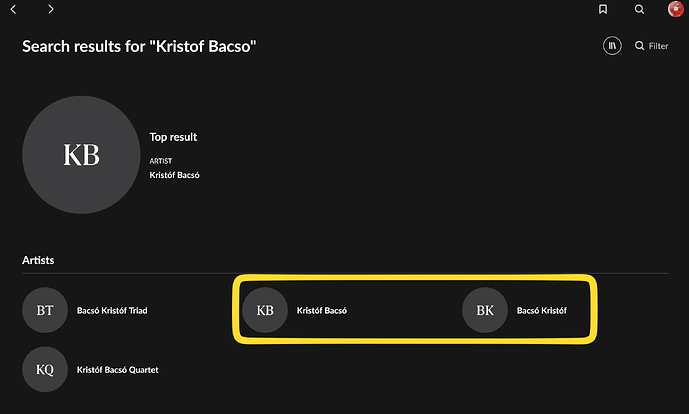The height and width of the screenshot is (414, 689).
Task: Click the Top result label
Action: [173, 137]
